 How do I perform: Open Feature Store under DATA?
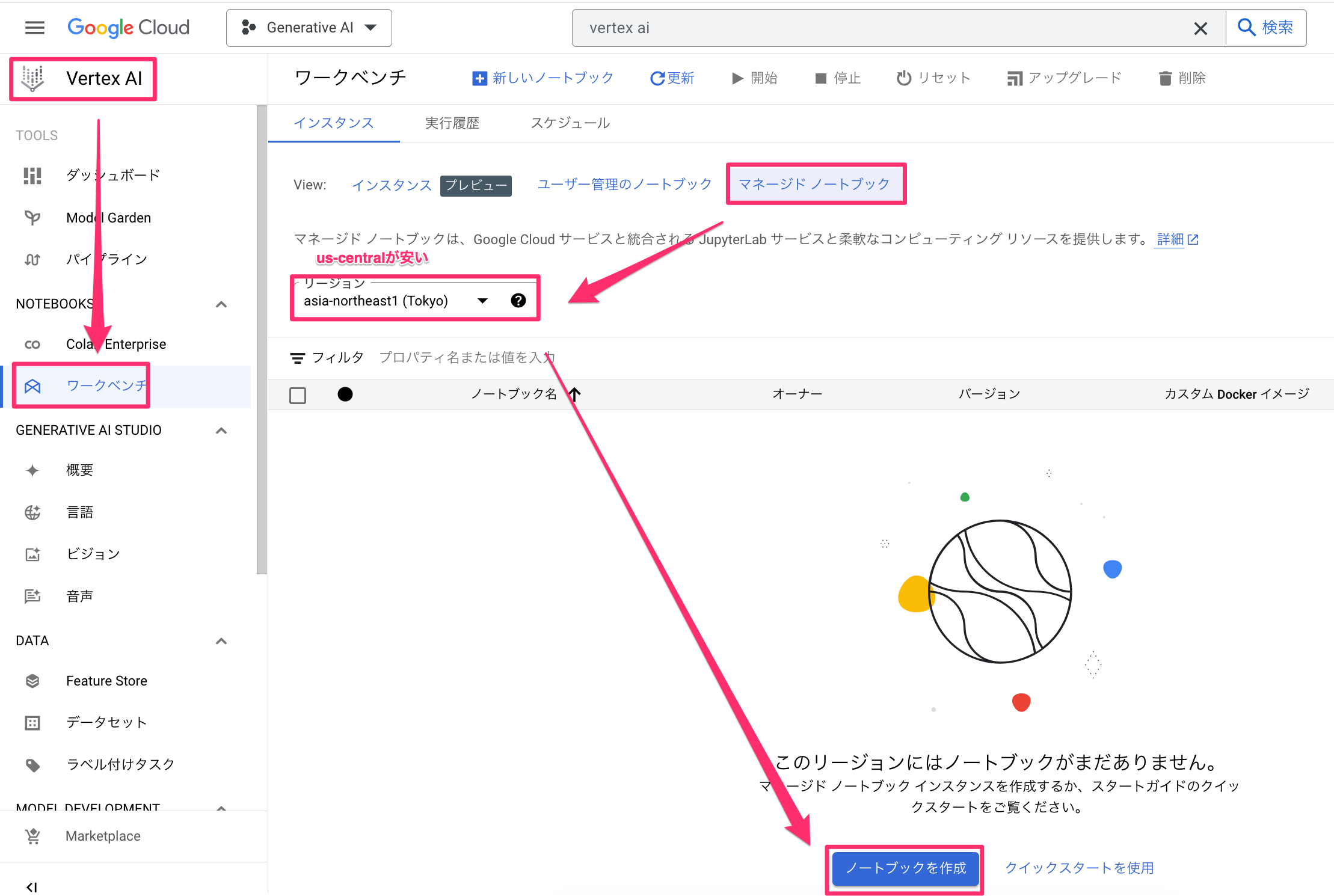[106, 681]
